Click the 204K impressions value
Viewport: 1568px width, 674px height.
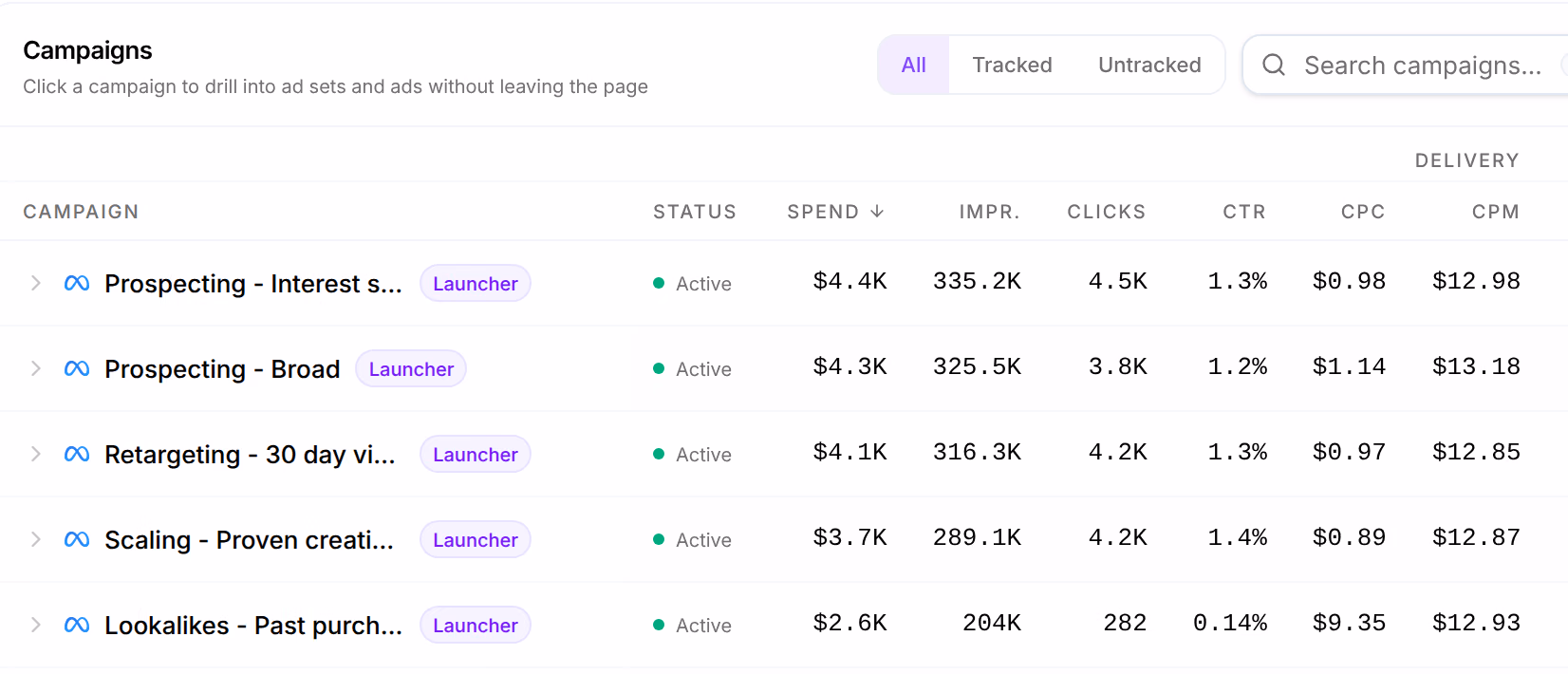[992, 623]
